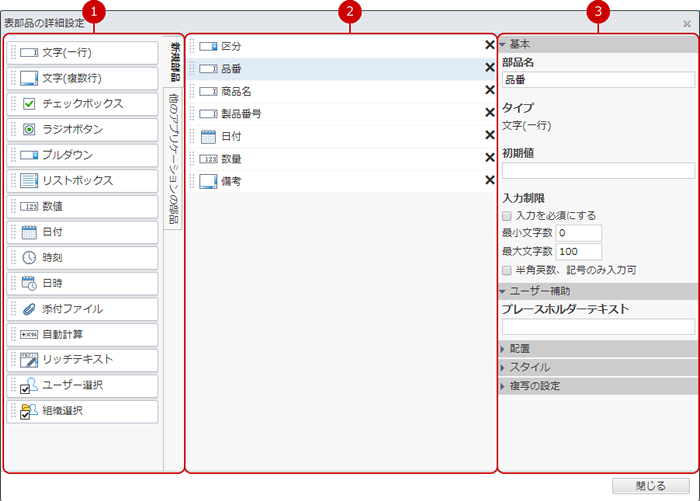Choose the ラジオボタン part icon
The width and height of the screenshot is (700, 501).
[x=29, y=129]
